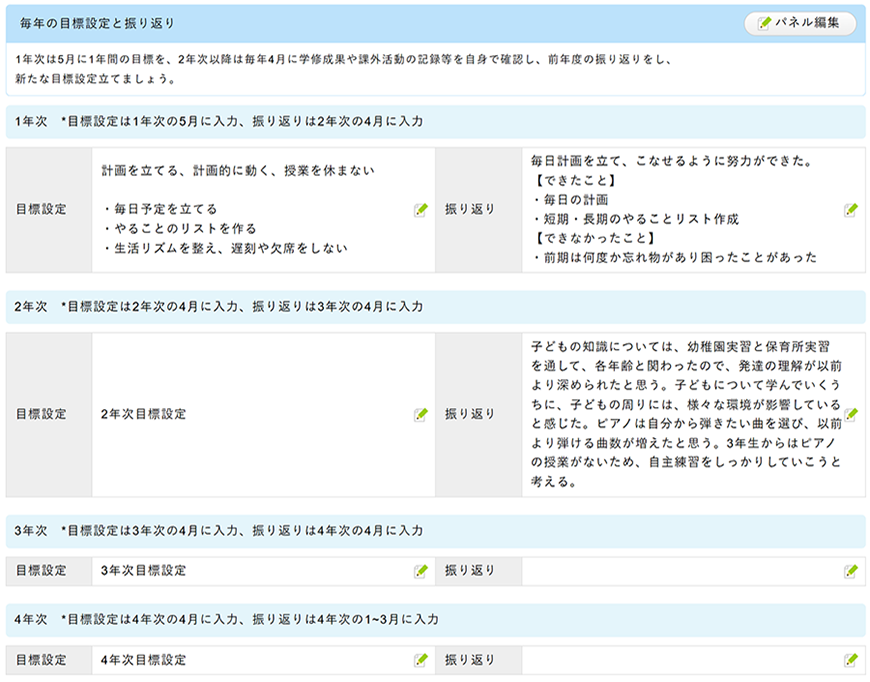Click the 1年次 goal text starting 計画を立てる
This screenshot has width=870, height=682.
tap(238, 171)
